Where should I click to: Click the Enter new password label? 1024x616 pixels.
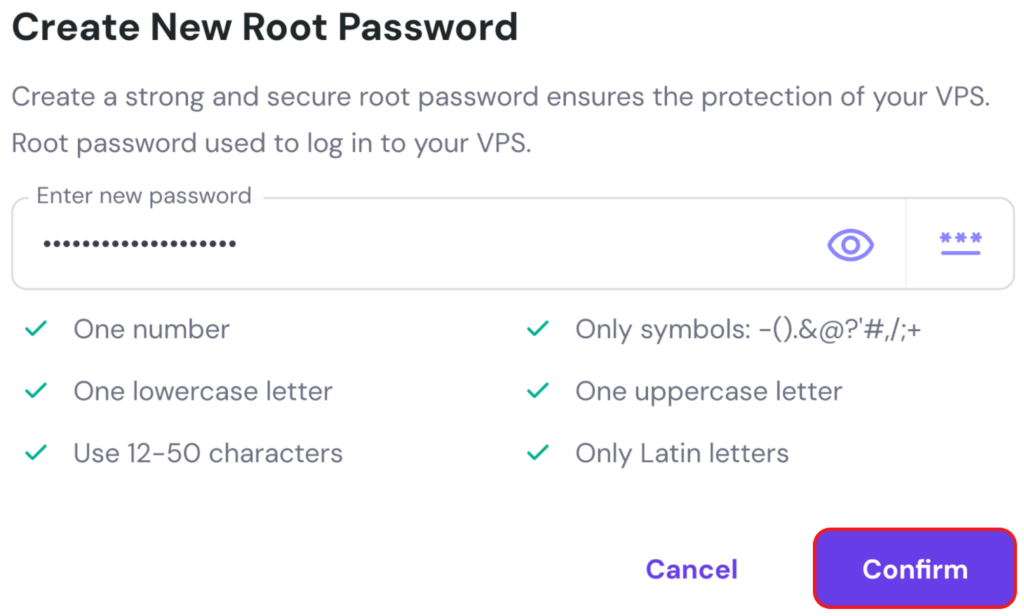coord(142,195)
